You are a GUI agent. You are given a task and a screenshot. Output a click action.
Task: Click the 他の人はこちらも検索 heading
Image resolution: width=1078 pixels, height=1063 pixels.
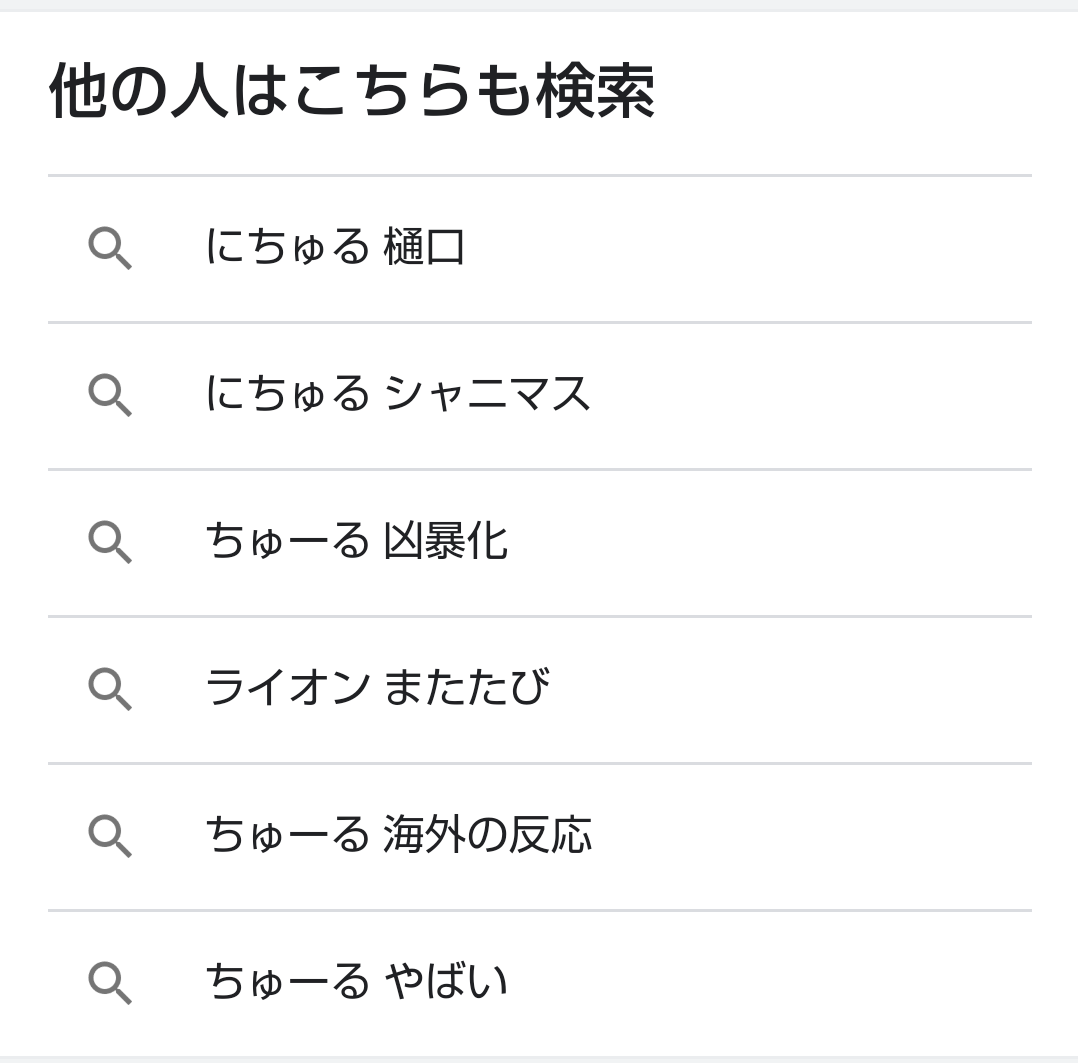[x=351, y=91]
